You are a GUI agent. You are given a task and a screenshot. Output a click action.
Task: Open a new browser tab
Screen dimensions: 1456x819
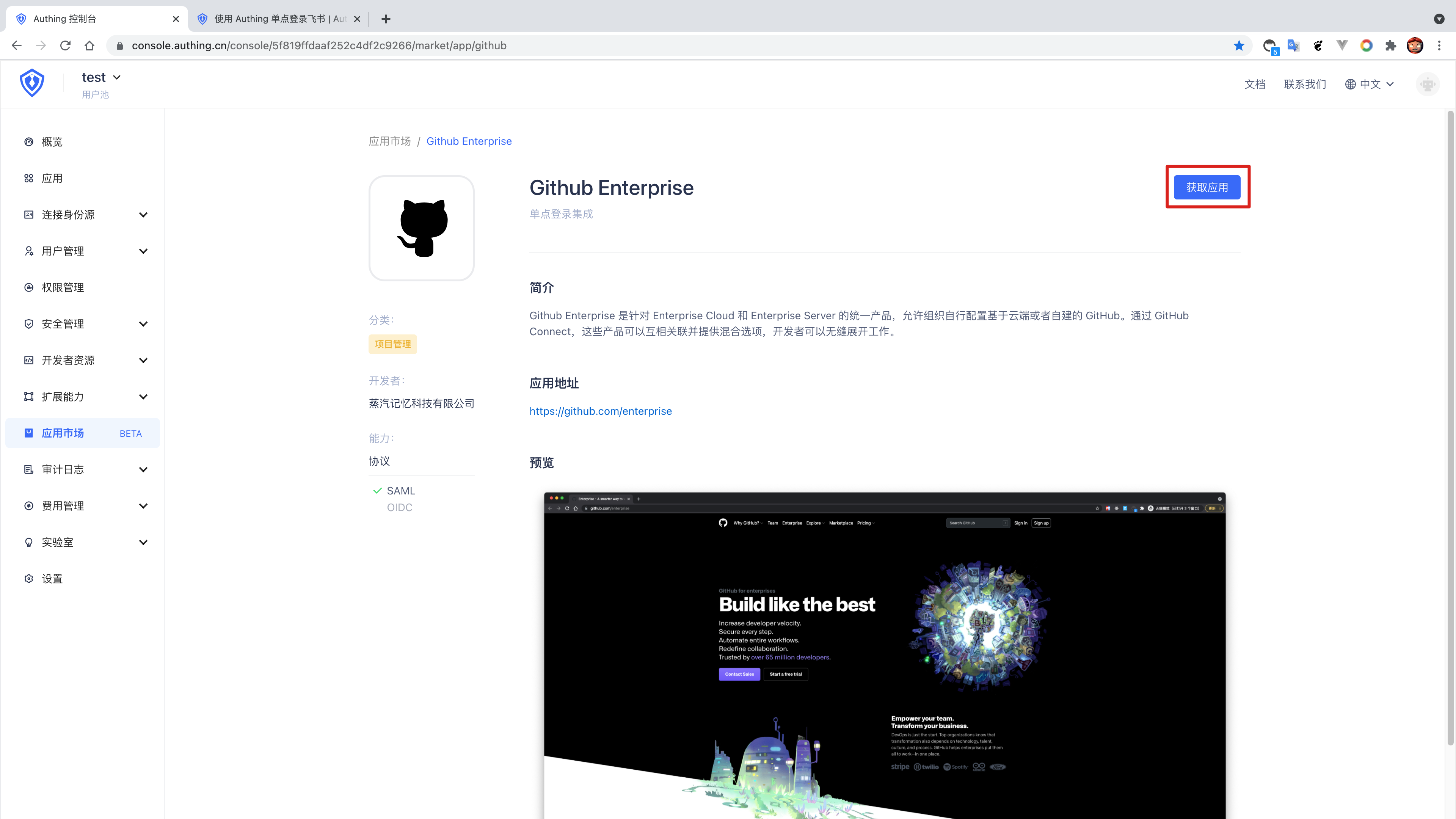386,19
